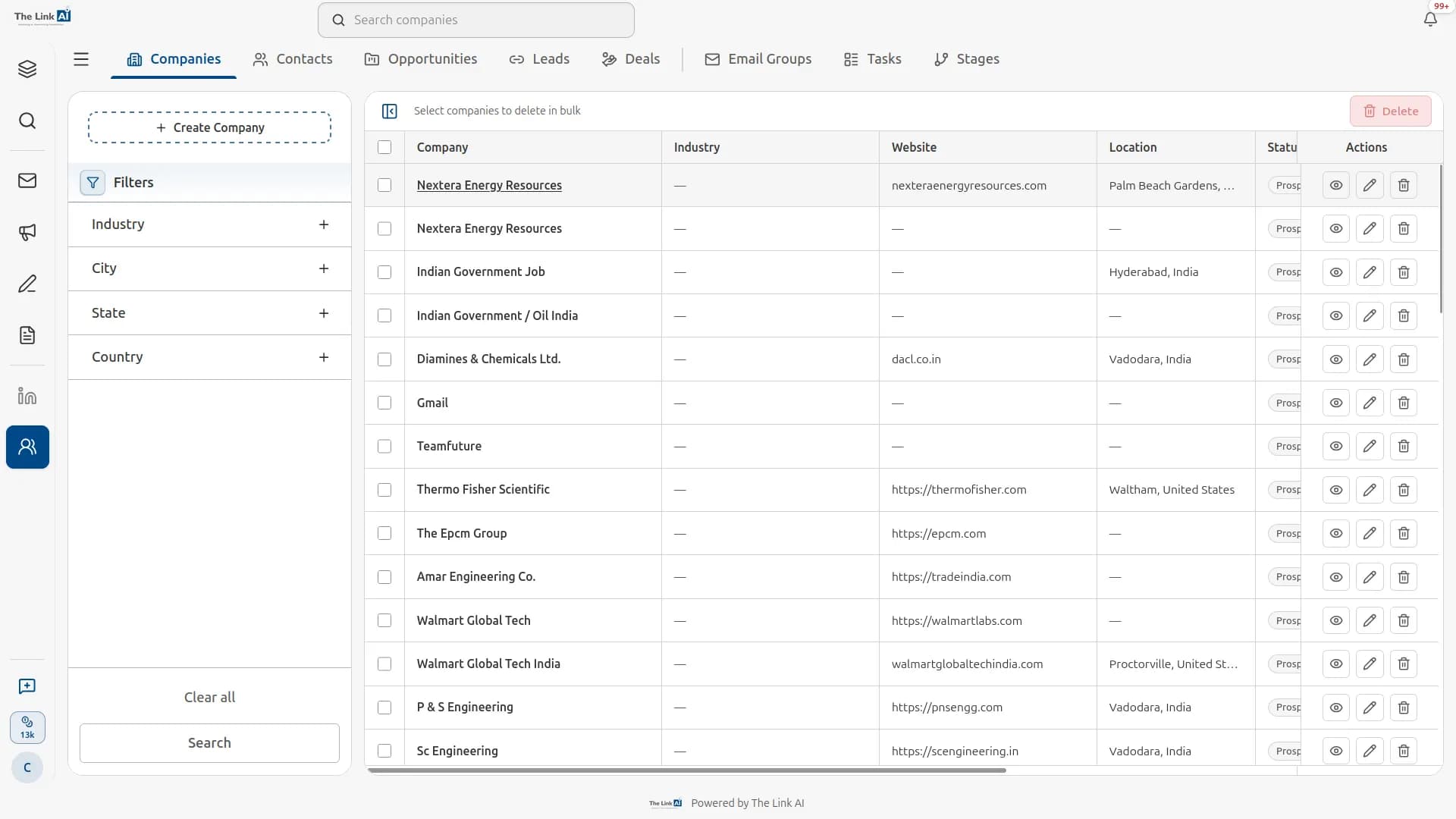Delete the P & S Engineering row

1404,708
